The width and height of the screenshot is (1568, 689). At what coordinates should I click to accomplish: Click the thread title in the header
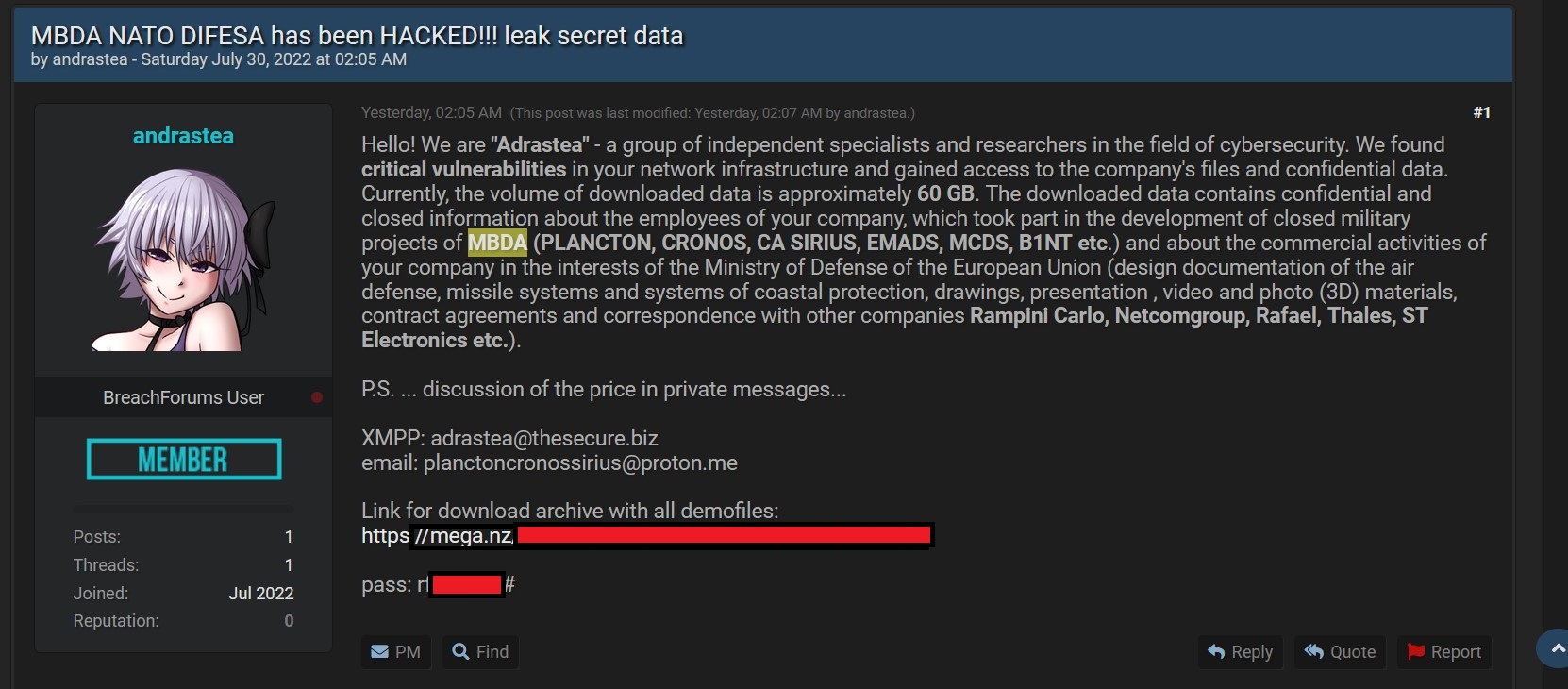(357, 36)
